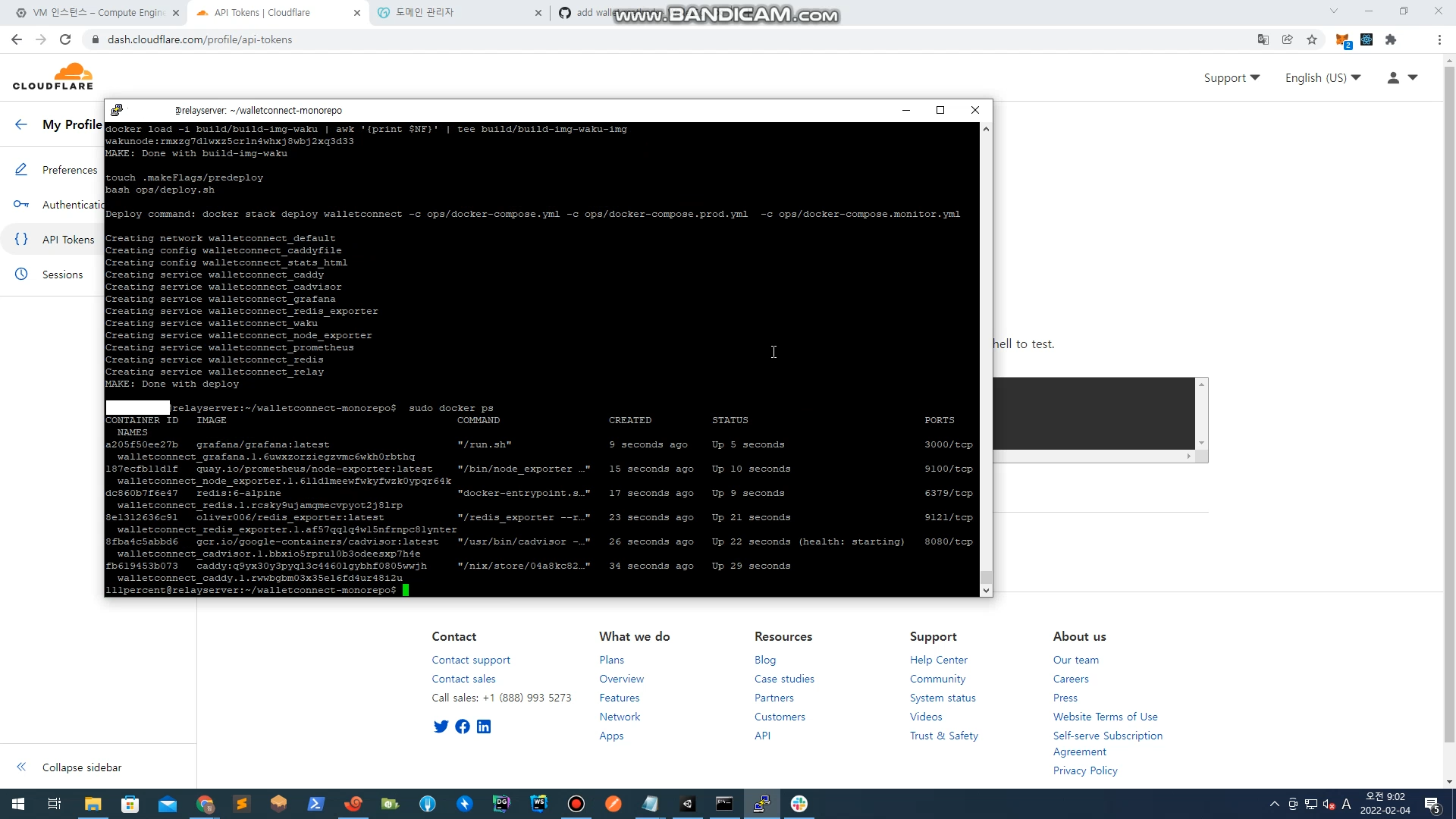Click the LinkedIn icon in footer

coord(484,726)
